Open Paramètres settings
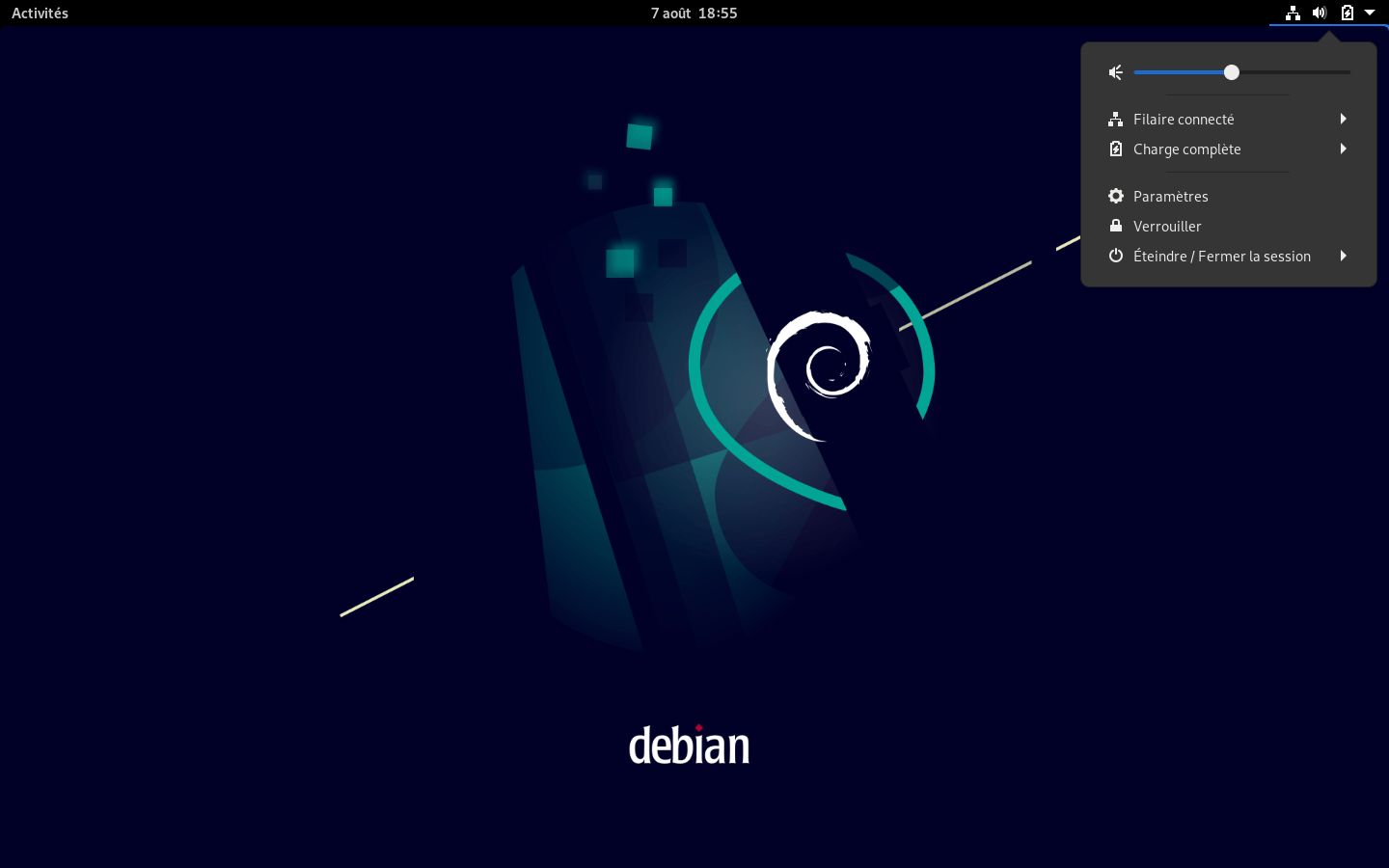 click(1229, 196)
